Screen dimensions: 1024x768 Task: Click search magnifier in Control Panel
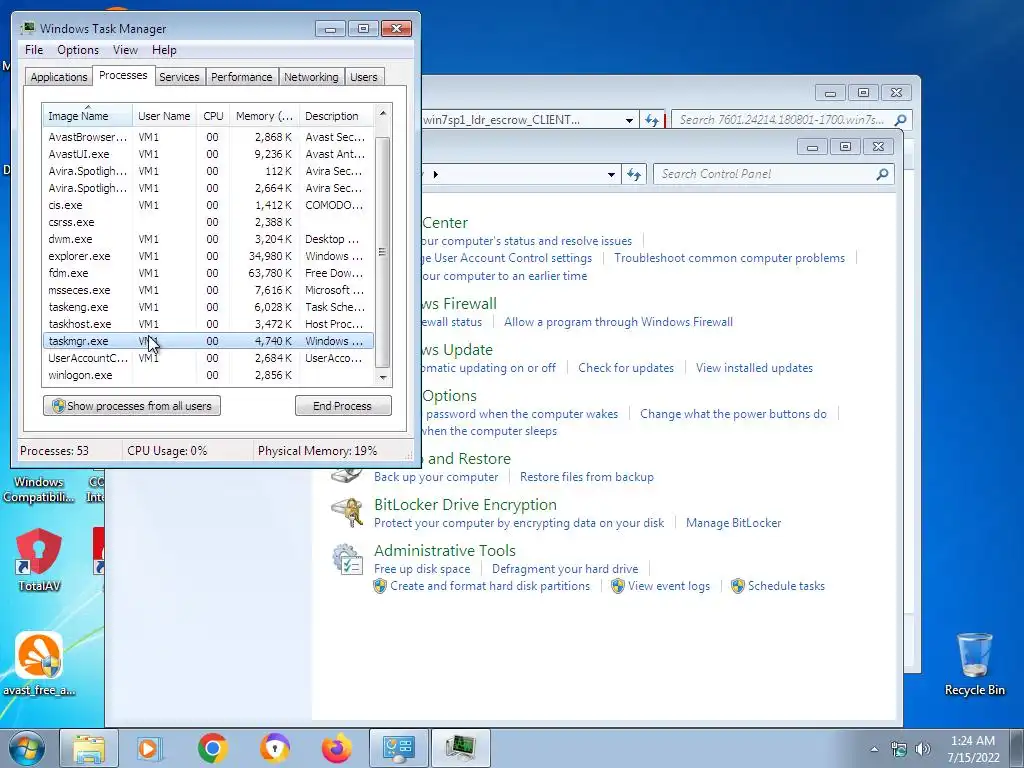[882, 174]
